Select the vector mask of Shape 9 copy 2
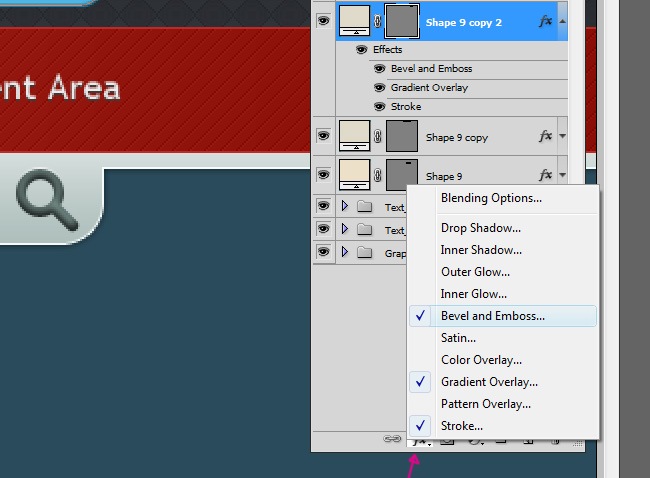The width and height of the screenshot is (650, 478). click(402, 21)
